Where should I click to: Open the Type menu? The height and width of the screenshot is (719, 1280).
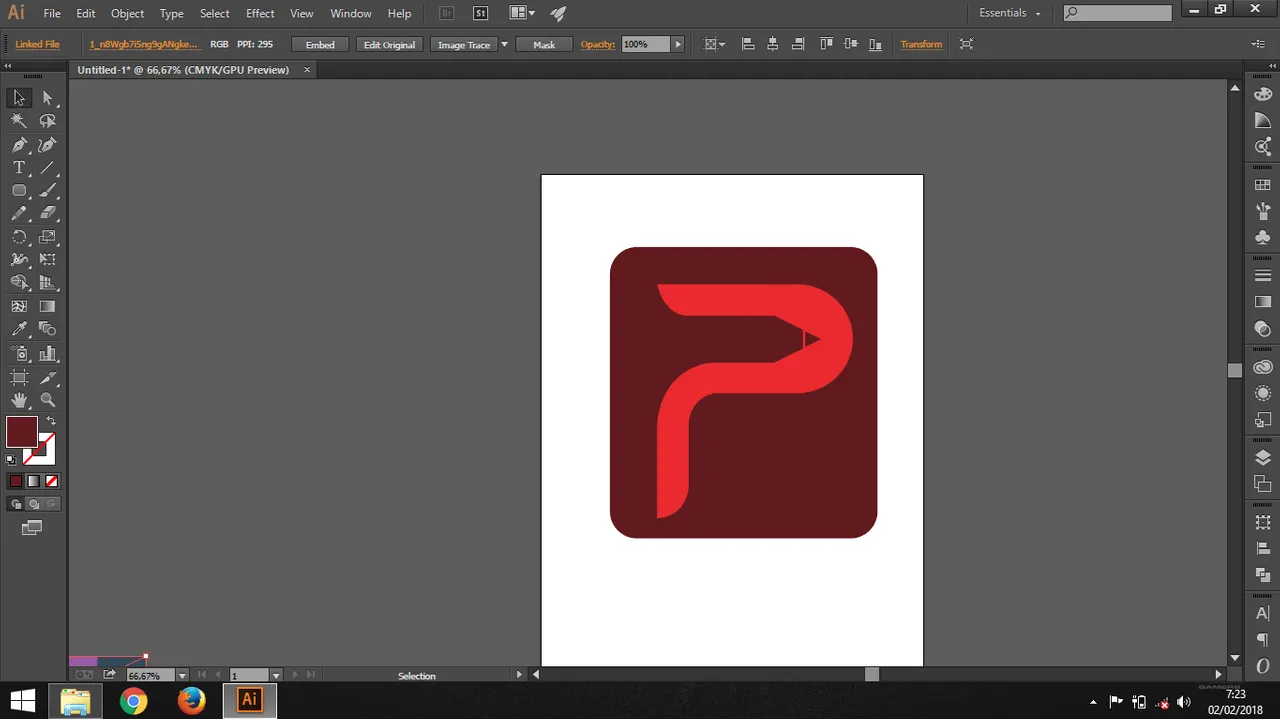point(172,13)
